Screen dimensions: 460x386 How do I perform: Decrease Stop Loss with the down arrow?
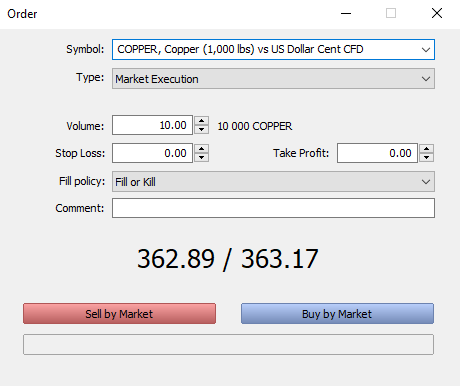point(202,157)
